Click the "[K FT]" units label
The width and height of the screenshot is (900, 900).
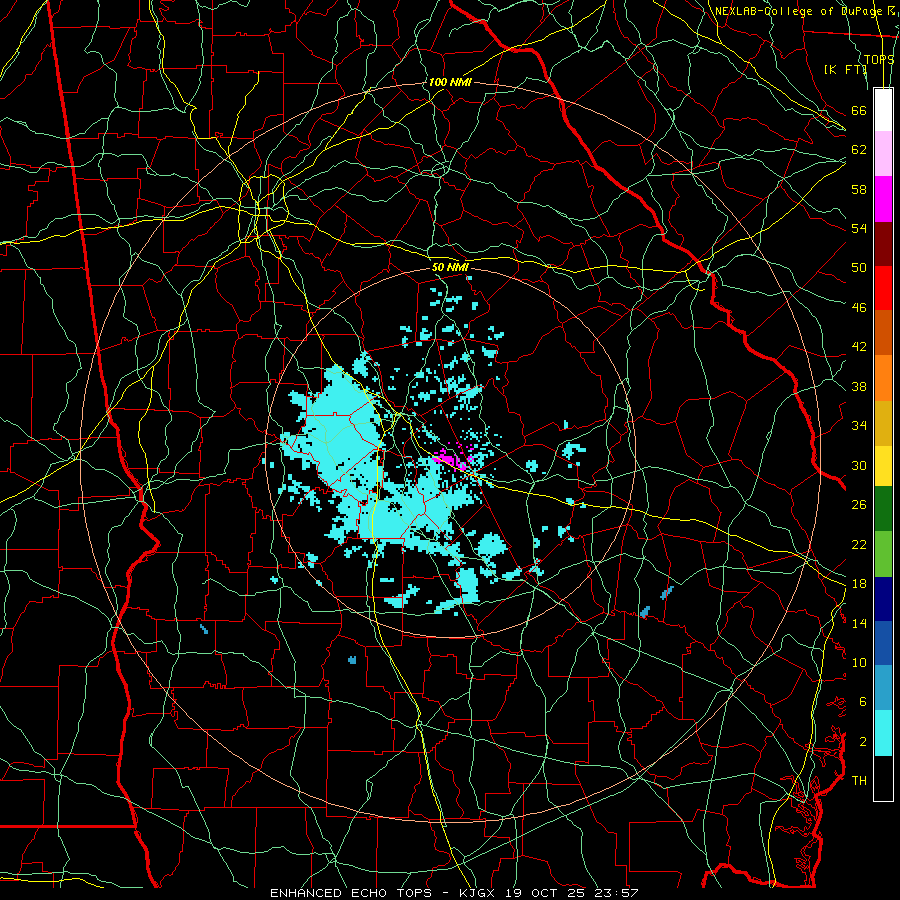tap(845, 69)
